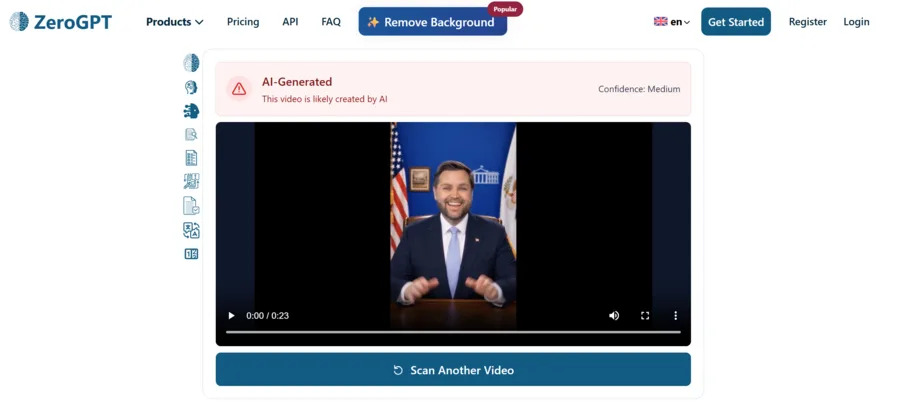Open the video three-dot options menu
The width and height of the screenshot is (900, 407).
tap(676, 316)
